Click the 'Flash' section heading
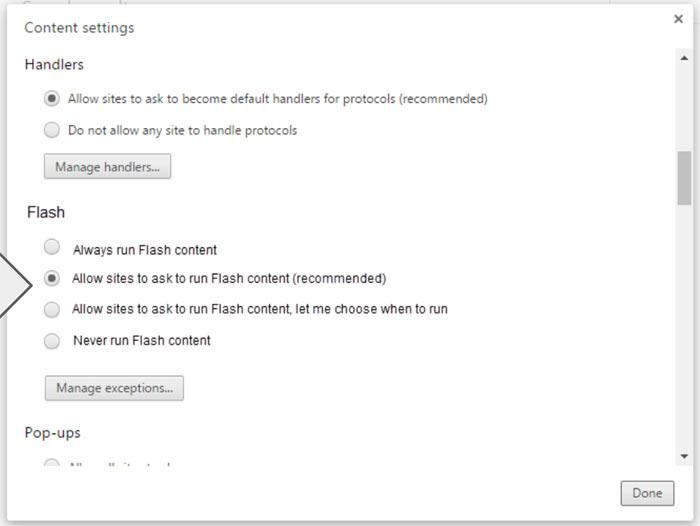Image resolution: width=700 pixels, height=526 pixels. [x=46, y=212]
